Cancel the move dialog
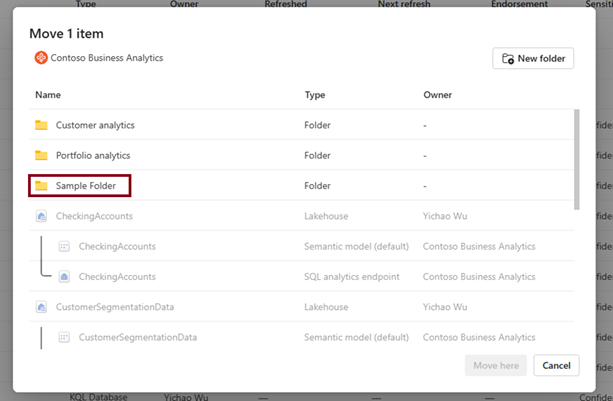 tap(556, 365)
